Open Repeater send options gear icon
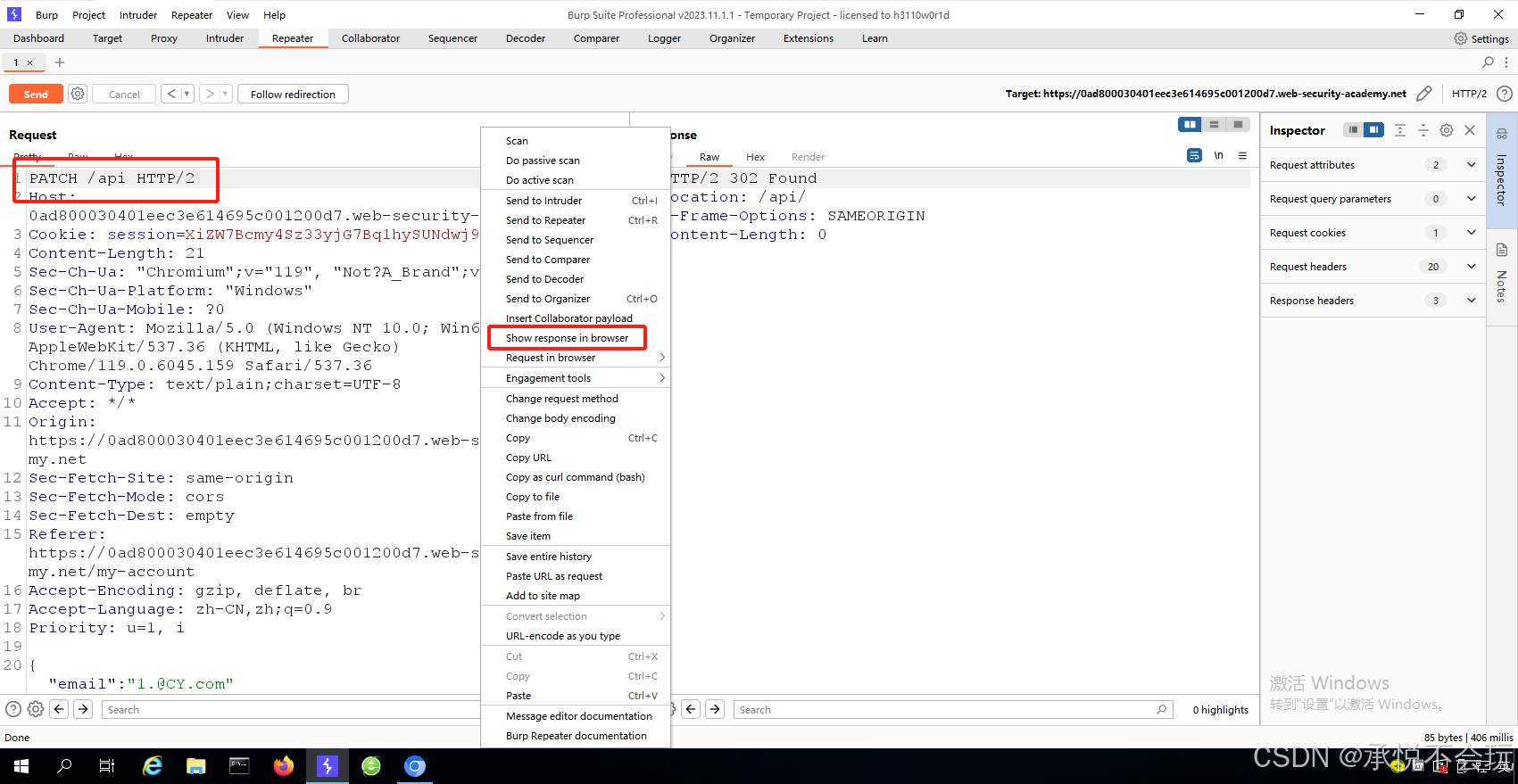Viewport: 1518px width, 784px height. coord(78,94)
